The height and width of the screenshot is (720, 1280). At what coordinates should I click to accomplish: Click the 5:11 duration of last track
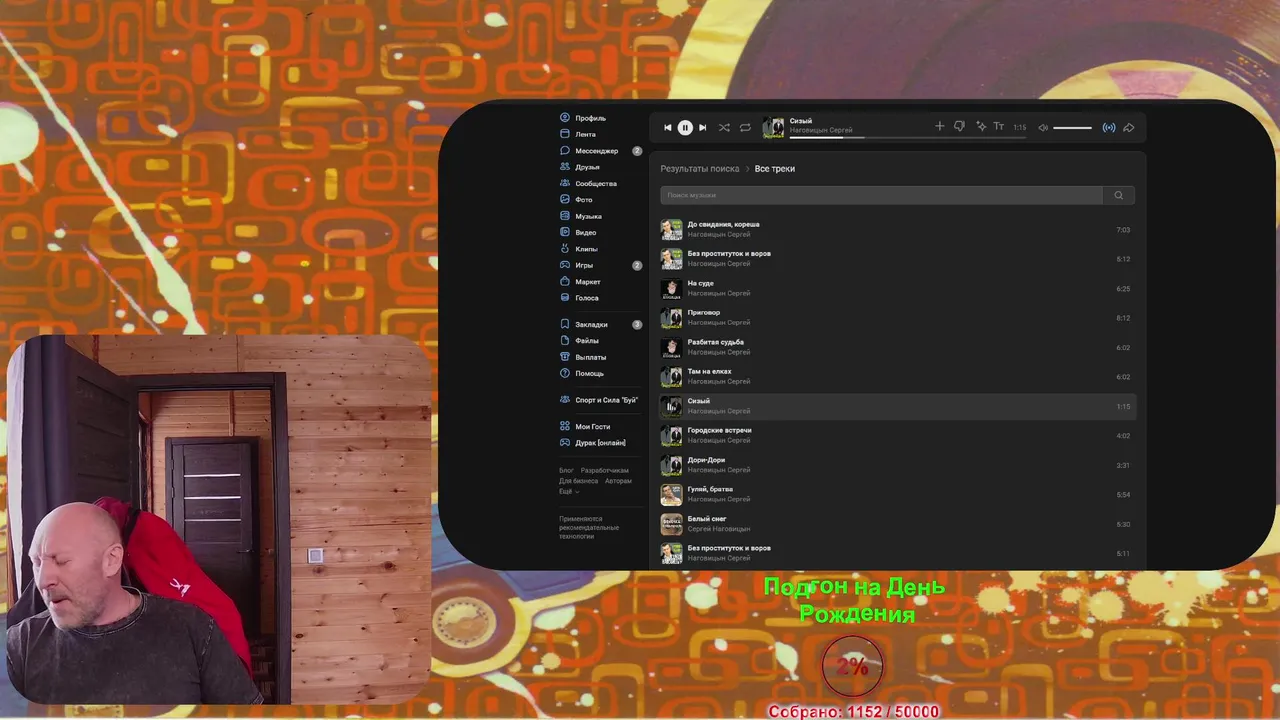click(1123, 554)
